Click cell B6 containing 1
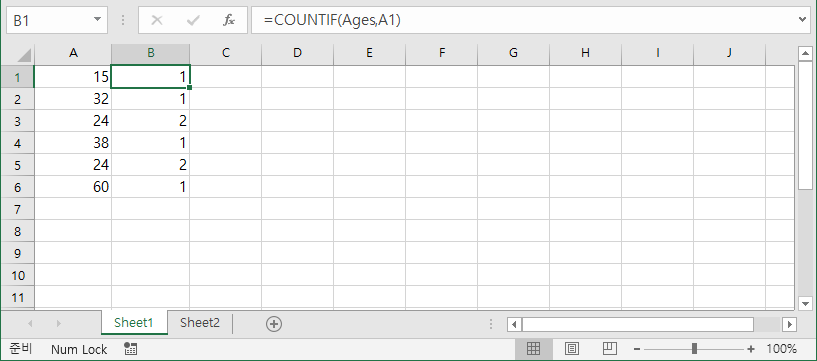 click(151, 187)
